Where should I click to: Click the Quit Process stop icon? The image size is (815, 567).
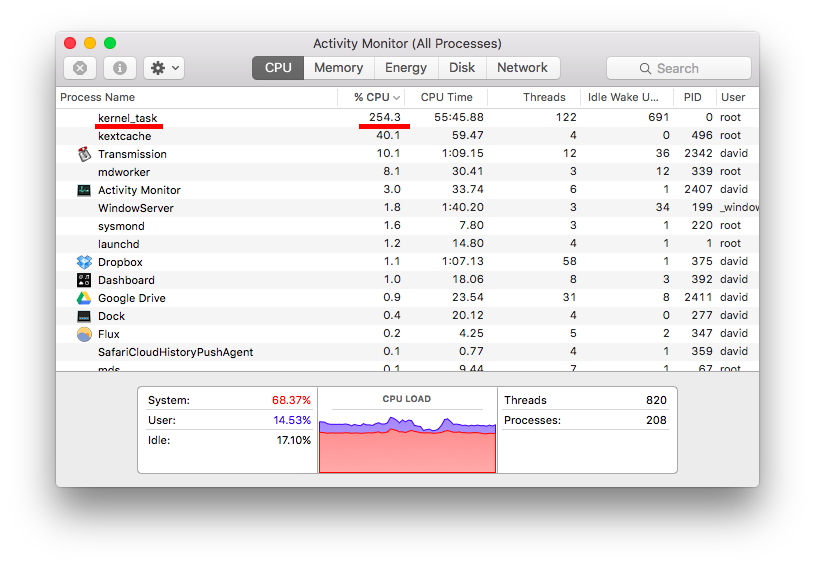tap(80, 68)
